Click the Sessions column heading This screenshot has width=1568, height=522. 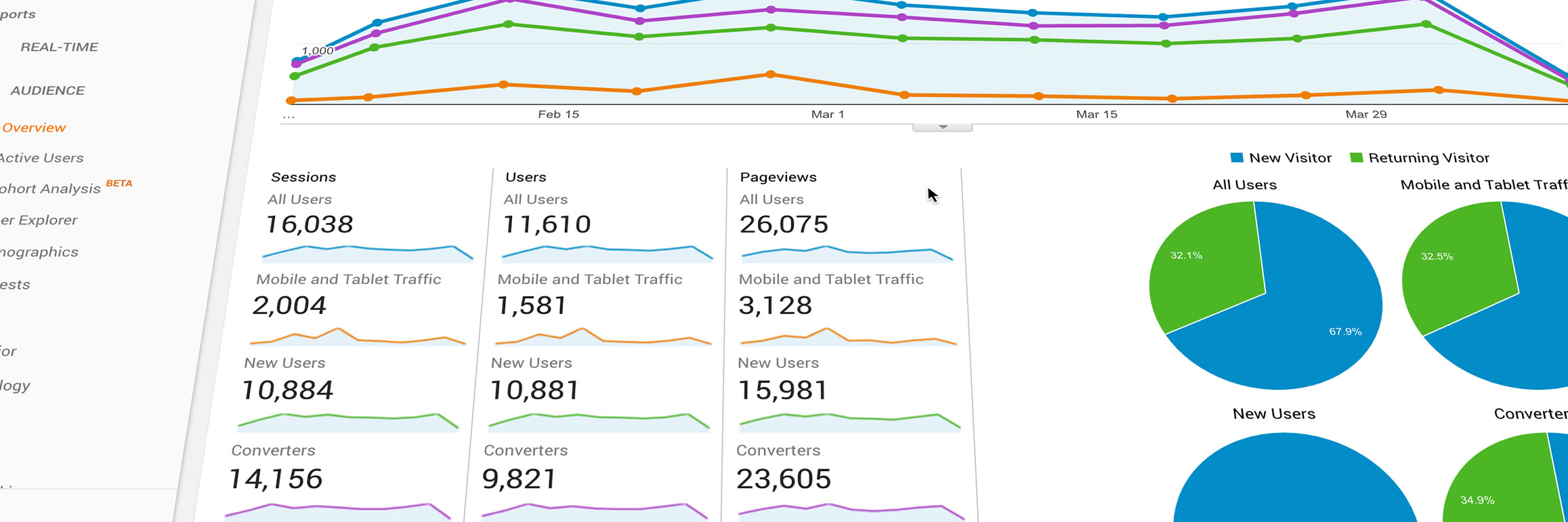(303, 177)
